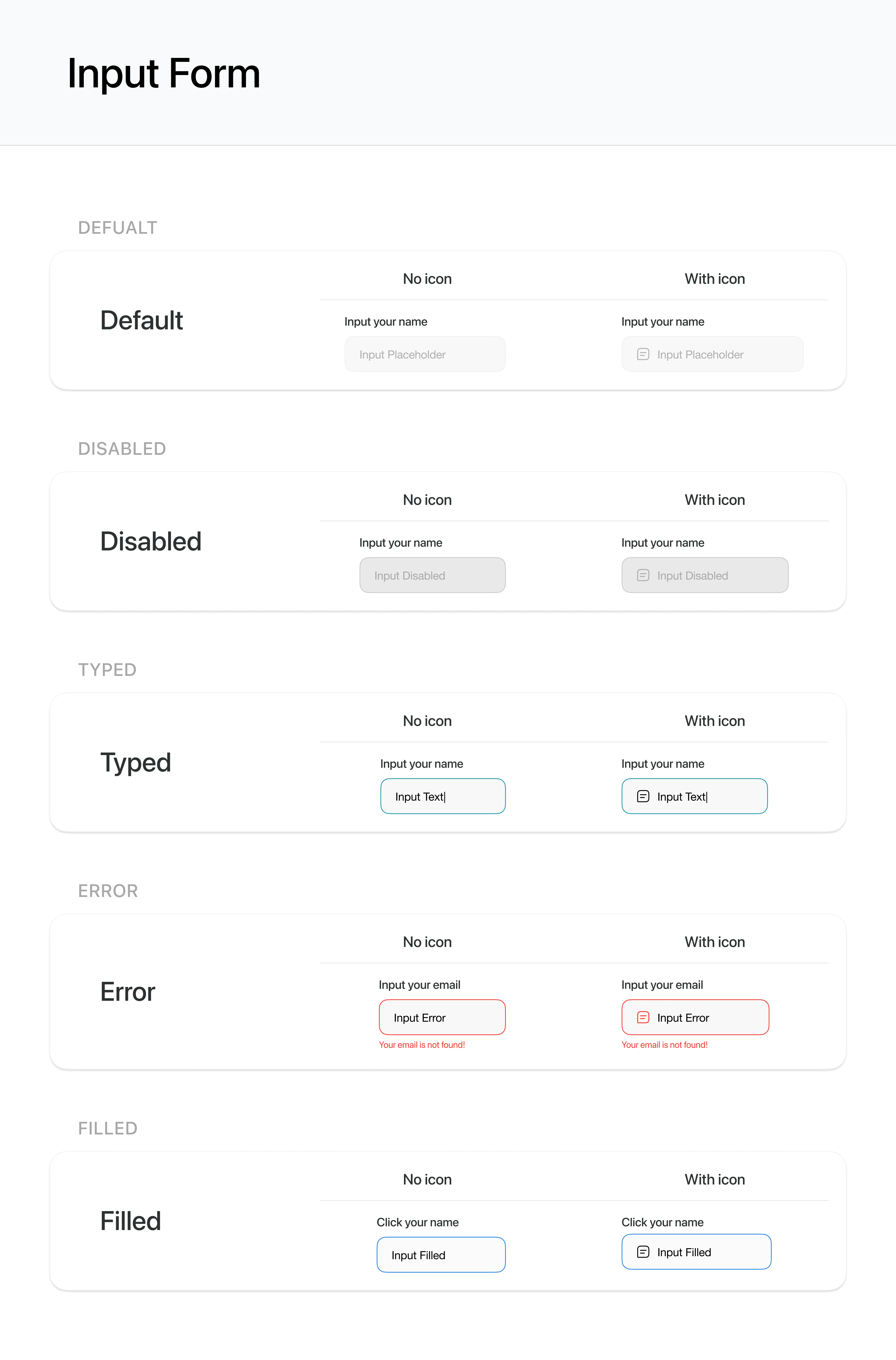Click the icon in Default placeholder input
Image resolution: width=896 pixels, height=1360 pixels.
[643, 354]
